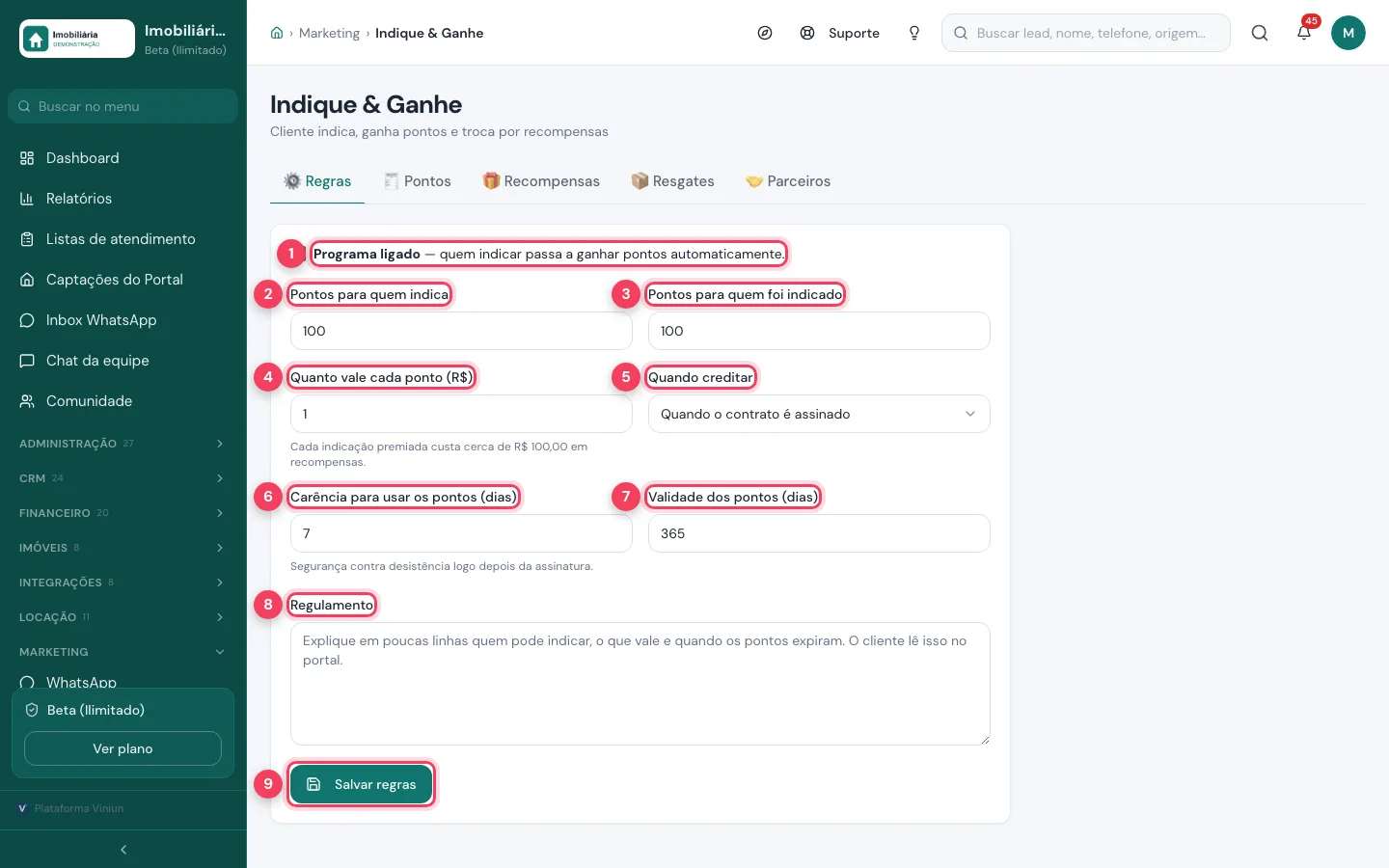This screenshot has width=1389, height=868.
Task: Click the Regulamento text area
Action: (x=640, y=684)
